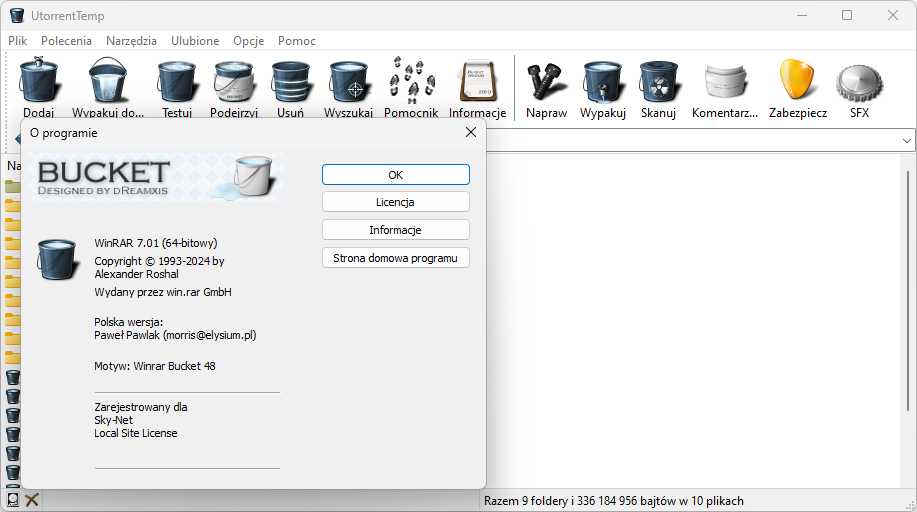Maximize the UtorrentTemp window
The image size is (917, 512).
tap(847, 15)
